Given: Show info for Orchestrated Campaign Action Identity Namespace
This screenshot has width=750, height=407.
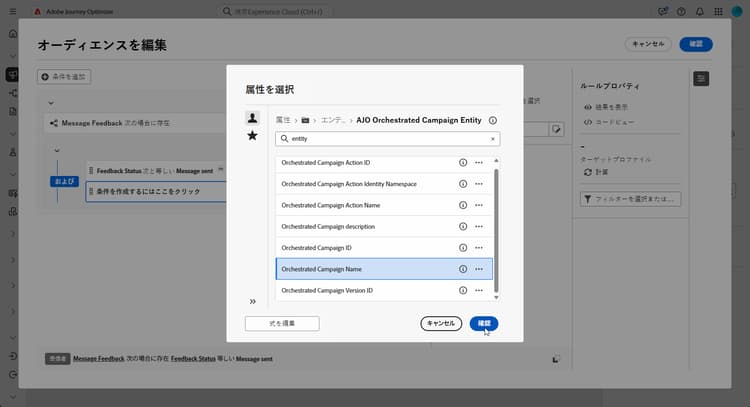Looking at the screenshot, I should coord(463,184).
